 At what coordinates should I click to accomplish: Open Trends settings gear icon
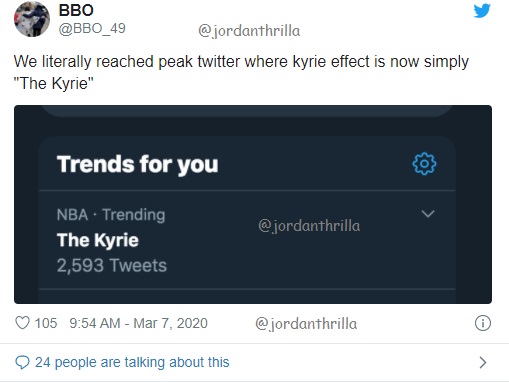coord(424,164)
